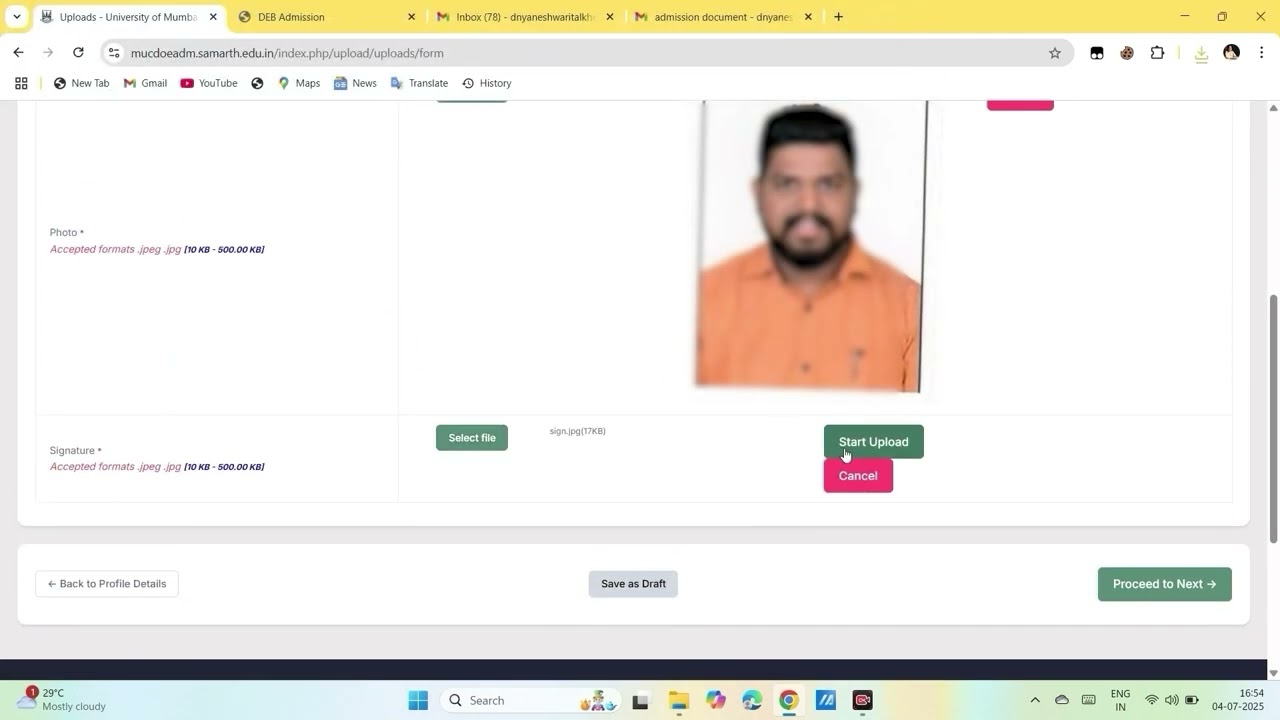Open Copilot from the taskbar
Screen dimensions: 1280x720
click(x=715, y=700)
